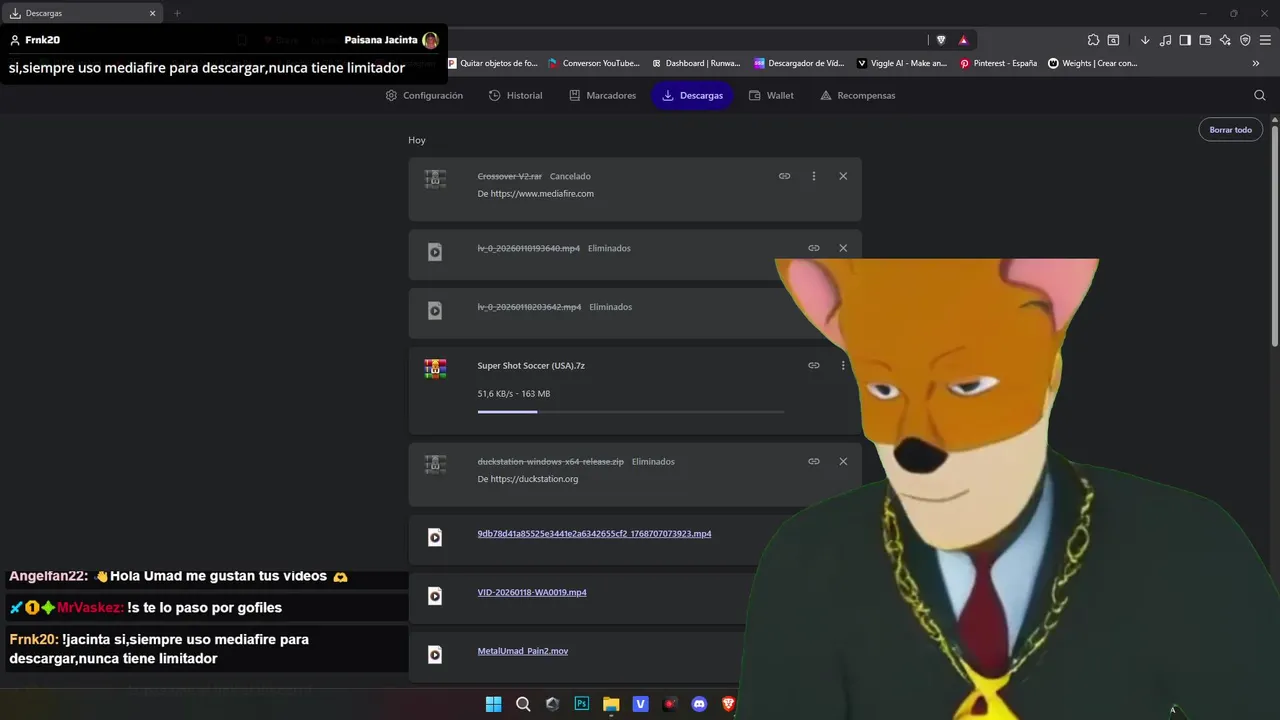Click the Brave Shields lion icon in address bar
The width and height of the screenshot is (1280, 720).
[x=941, y=40]
